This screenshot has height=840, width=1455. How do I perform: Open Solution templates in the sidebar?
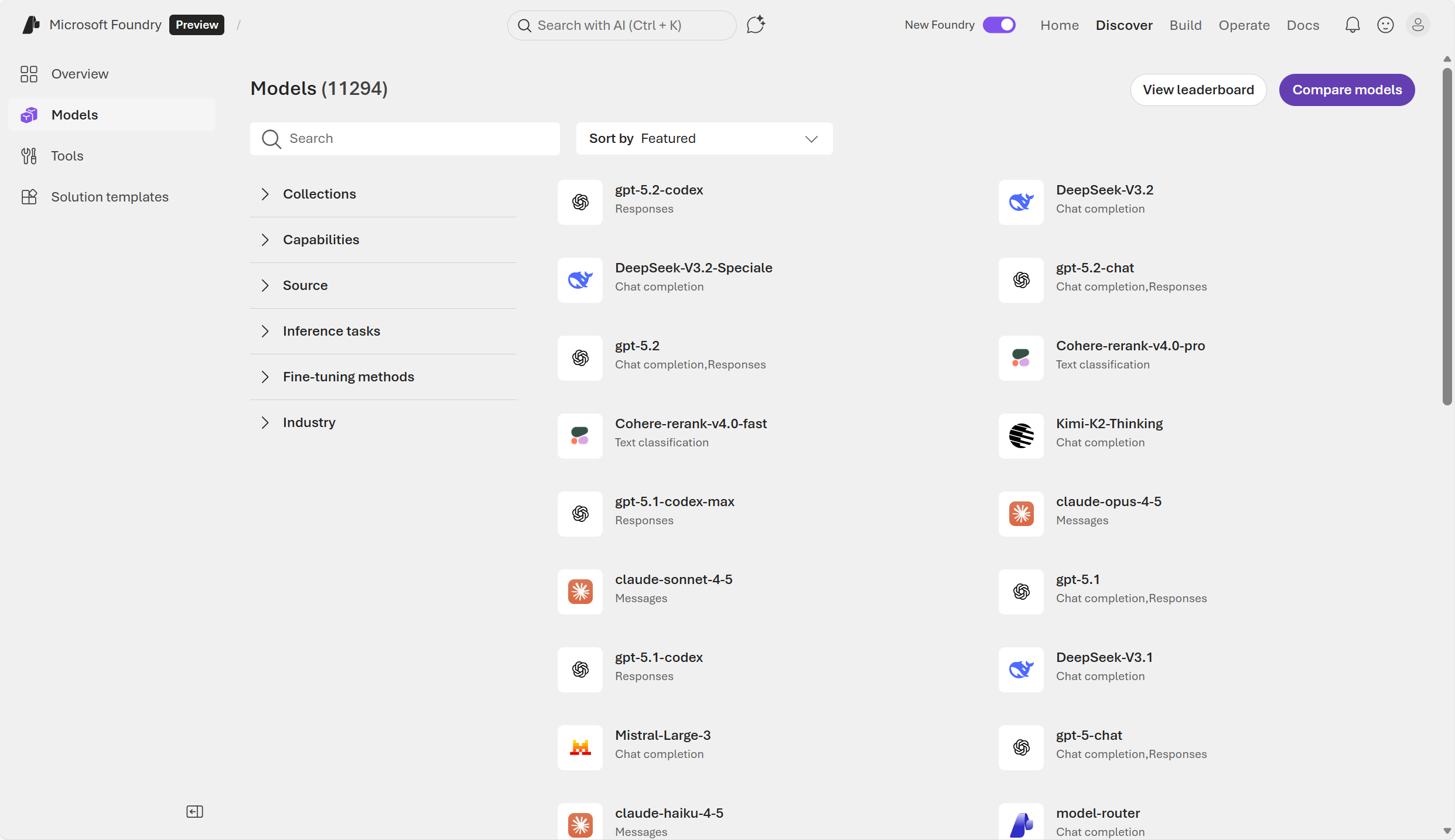click(112, 197)
